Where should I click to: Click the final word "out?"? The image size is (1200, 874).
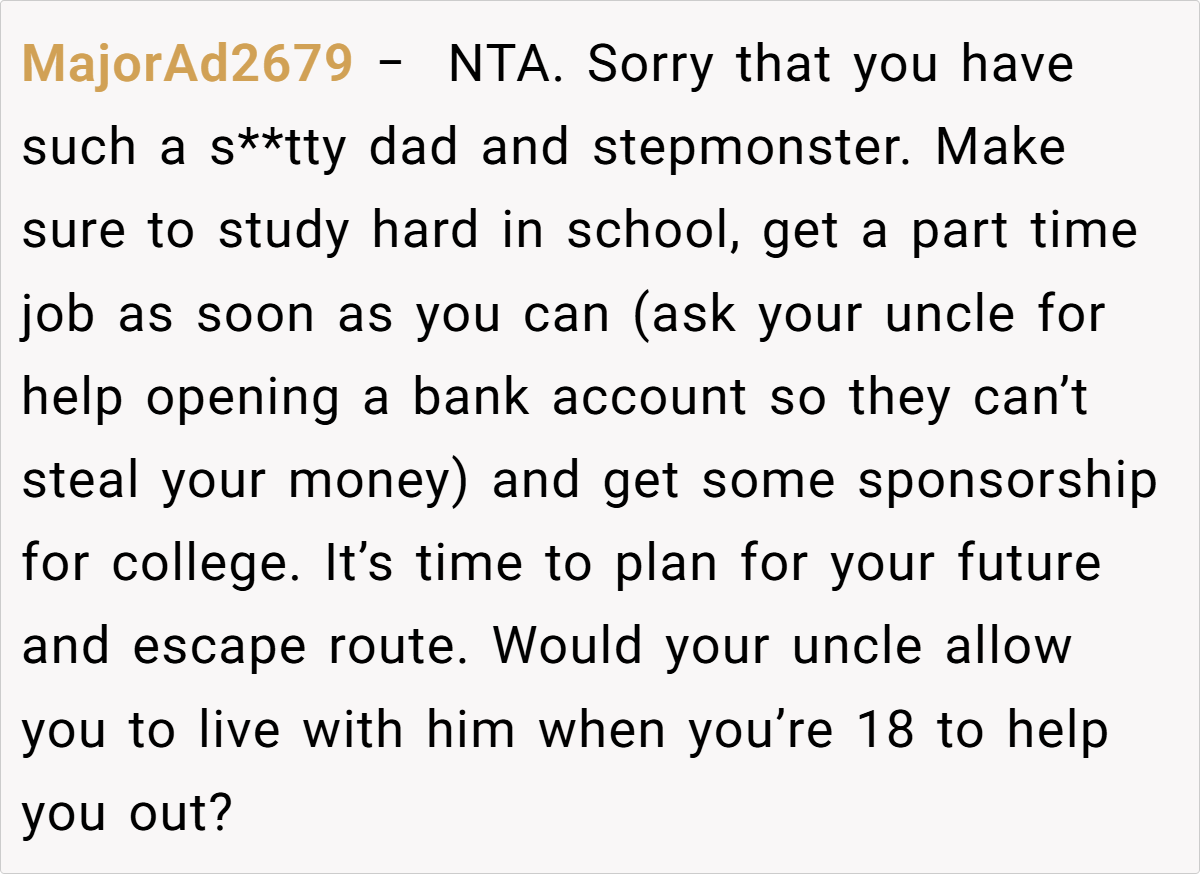pyautogui.click(x=180, y=815)
